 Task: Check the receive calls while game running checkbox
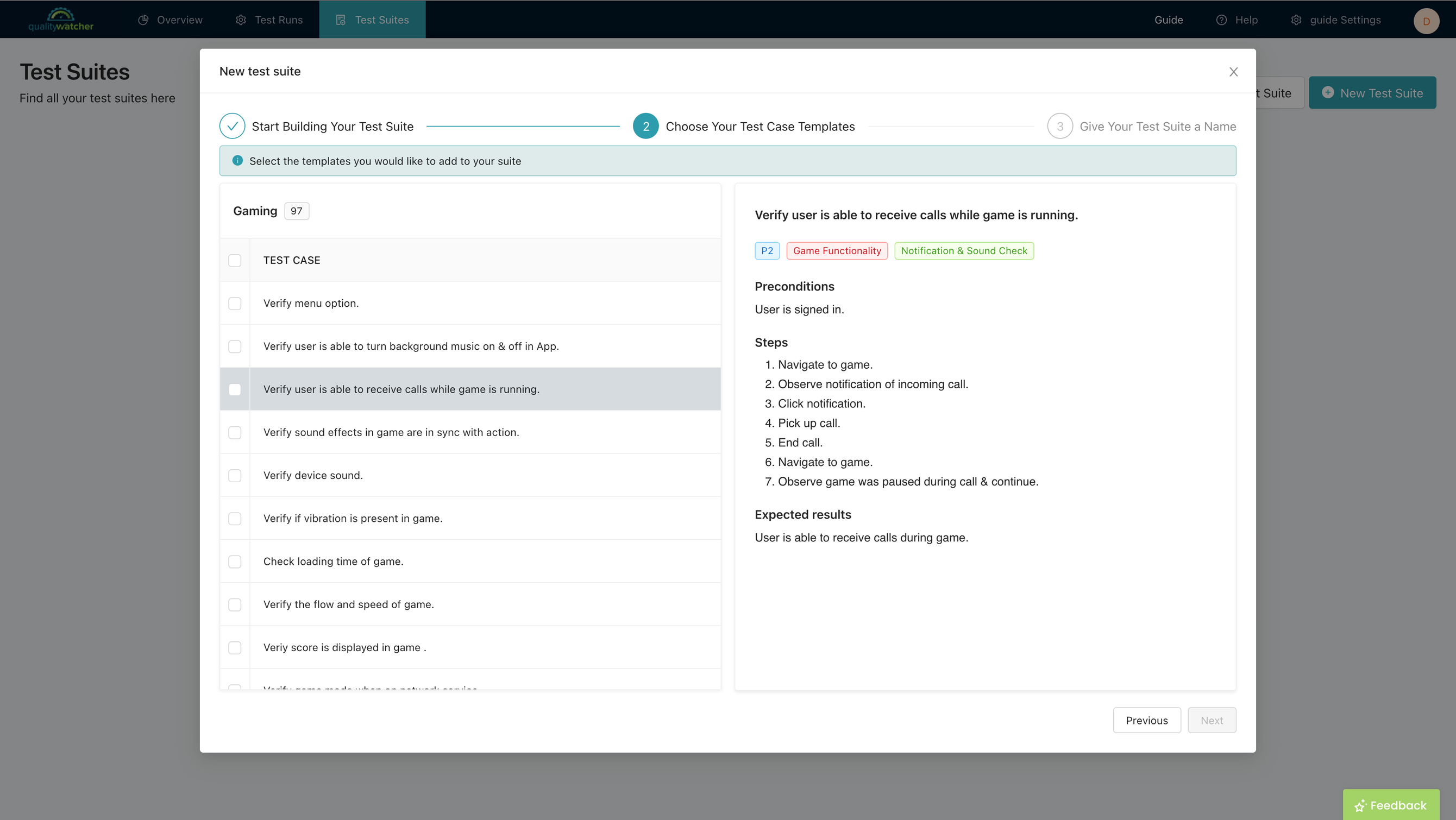pyautogui.click(x=235, y=389)
